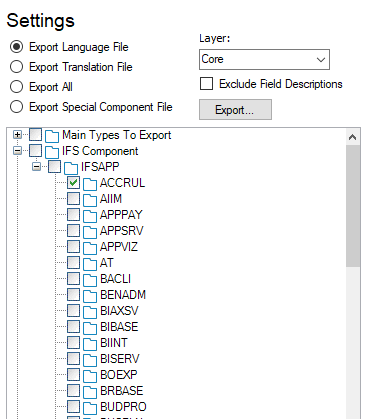Collapse the IFS Component node
This screenshot has width=365, height=419.
(x=17, y=151)
